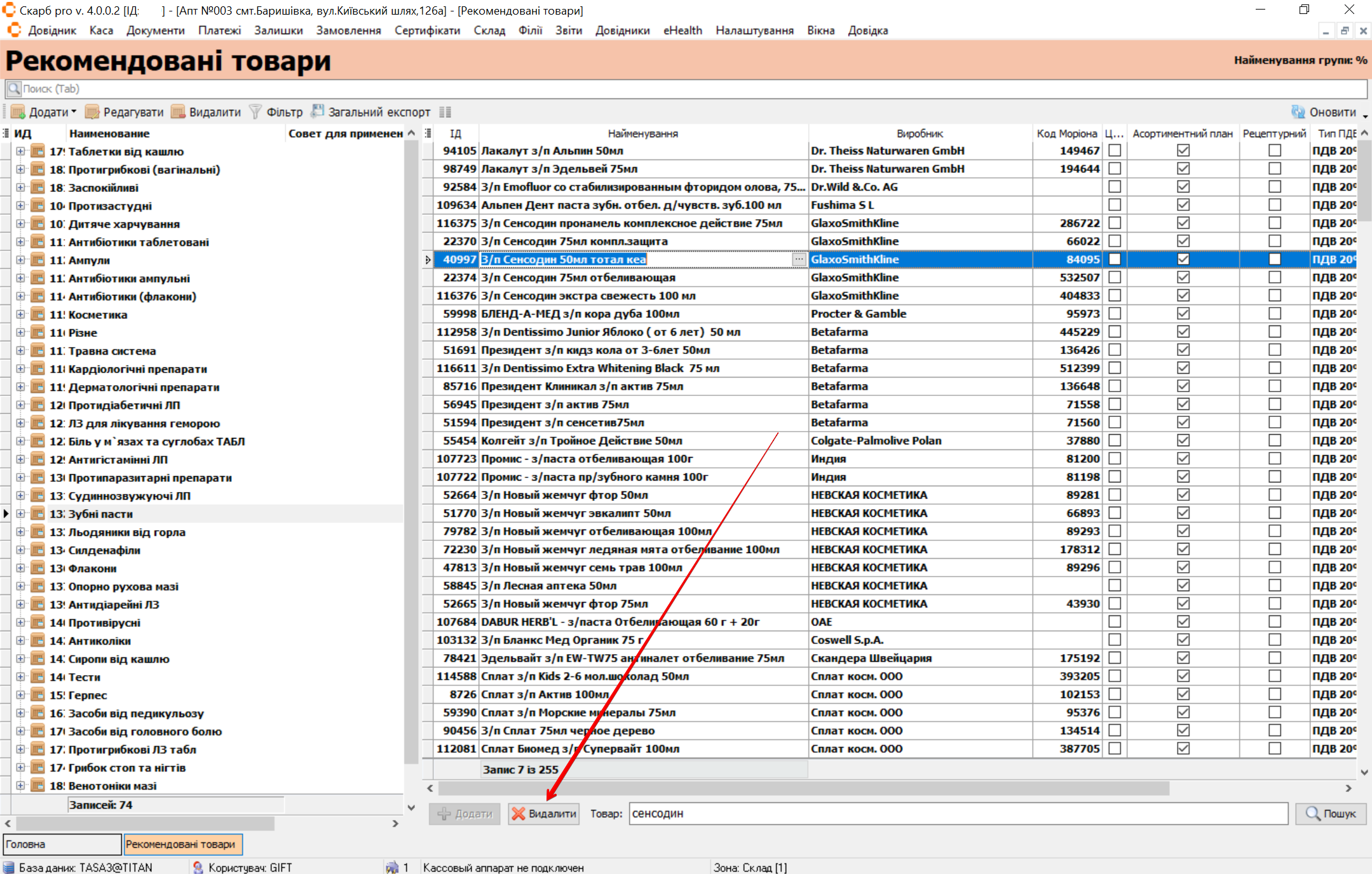Screen dimensions: 1372x874
Task: Expand the Зубні пасти tree node
Action: pos(20,514)
